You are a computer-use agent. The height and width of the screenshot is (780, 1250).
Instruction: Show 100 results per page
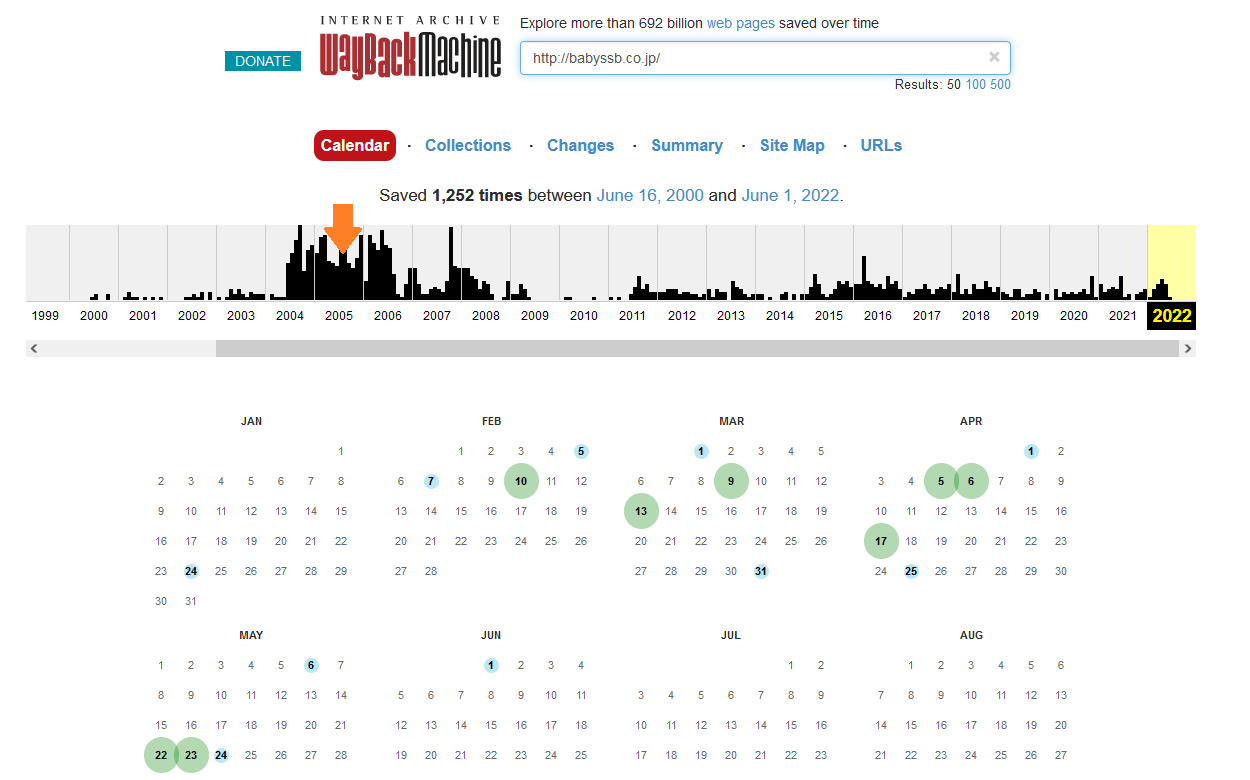(x=975, y=85)
